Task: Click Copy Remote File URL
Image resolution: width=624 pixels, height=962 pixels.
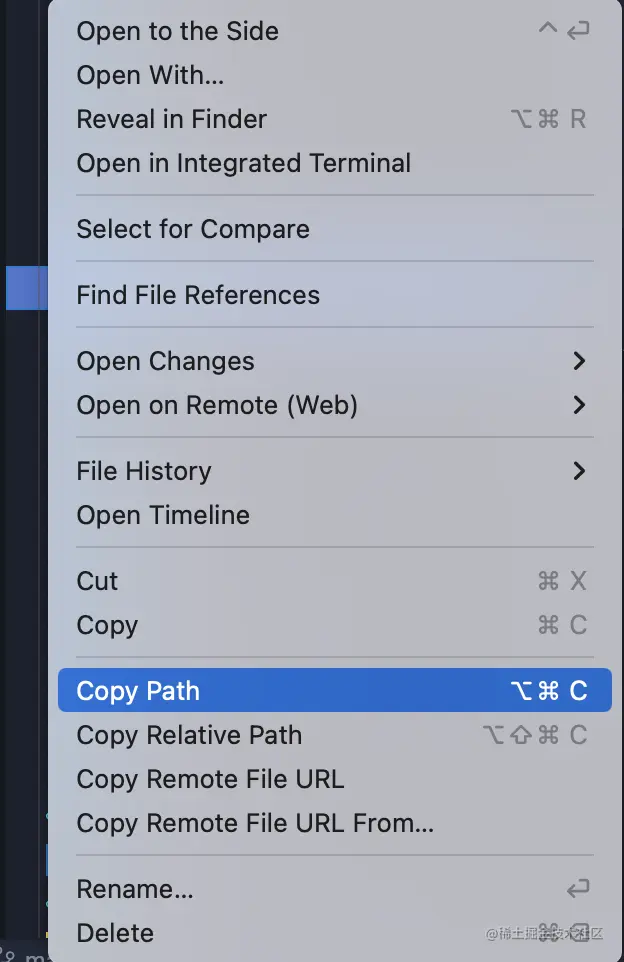Action: coord(210,779)
